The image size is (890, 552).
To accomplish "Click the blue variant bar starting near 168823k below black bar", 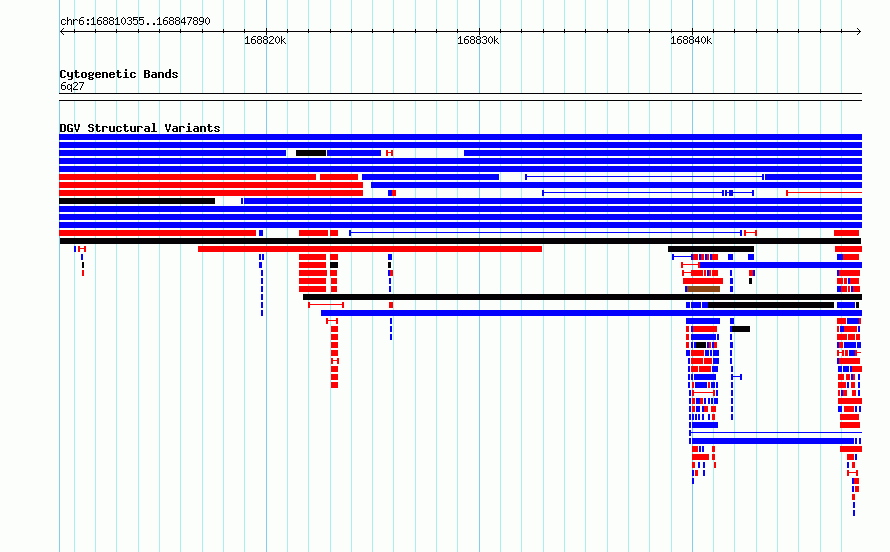I will tap(591, 313).
